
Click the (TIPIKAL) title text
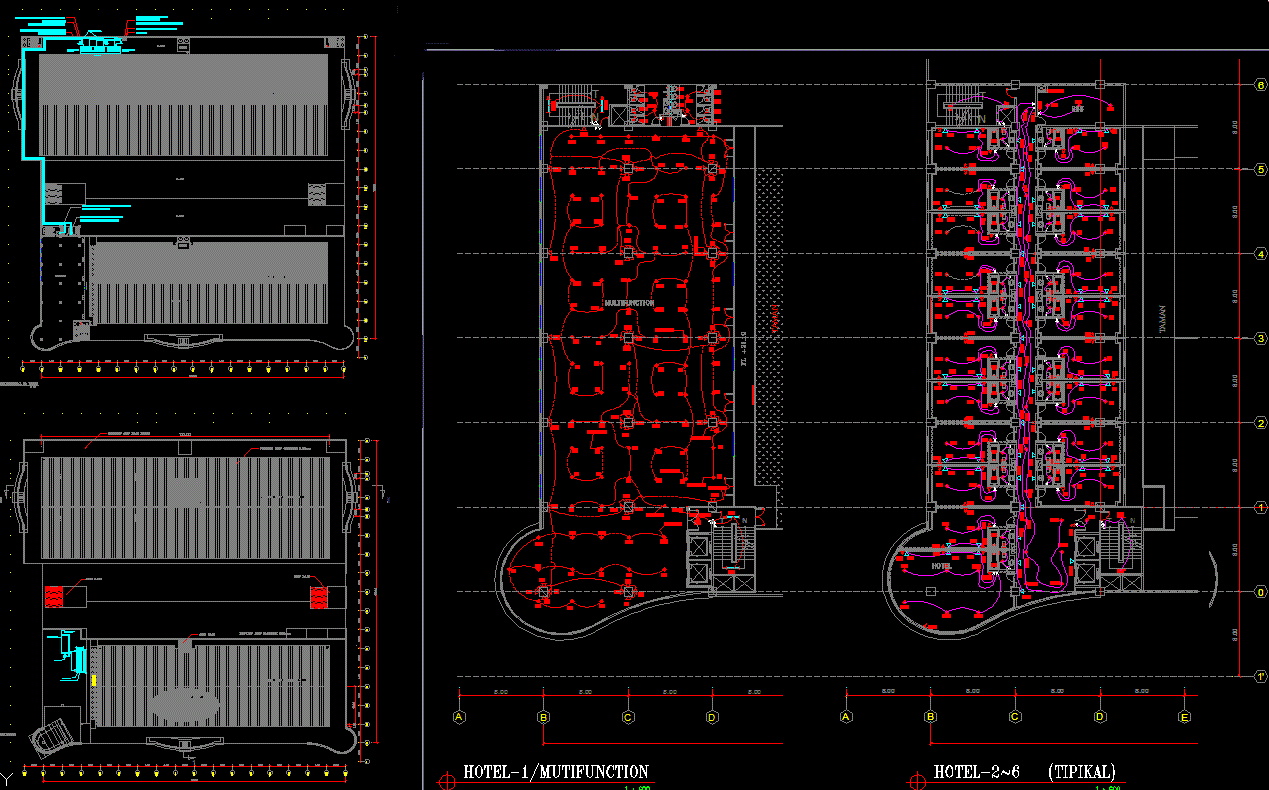point(1082,772)
